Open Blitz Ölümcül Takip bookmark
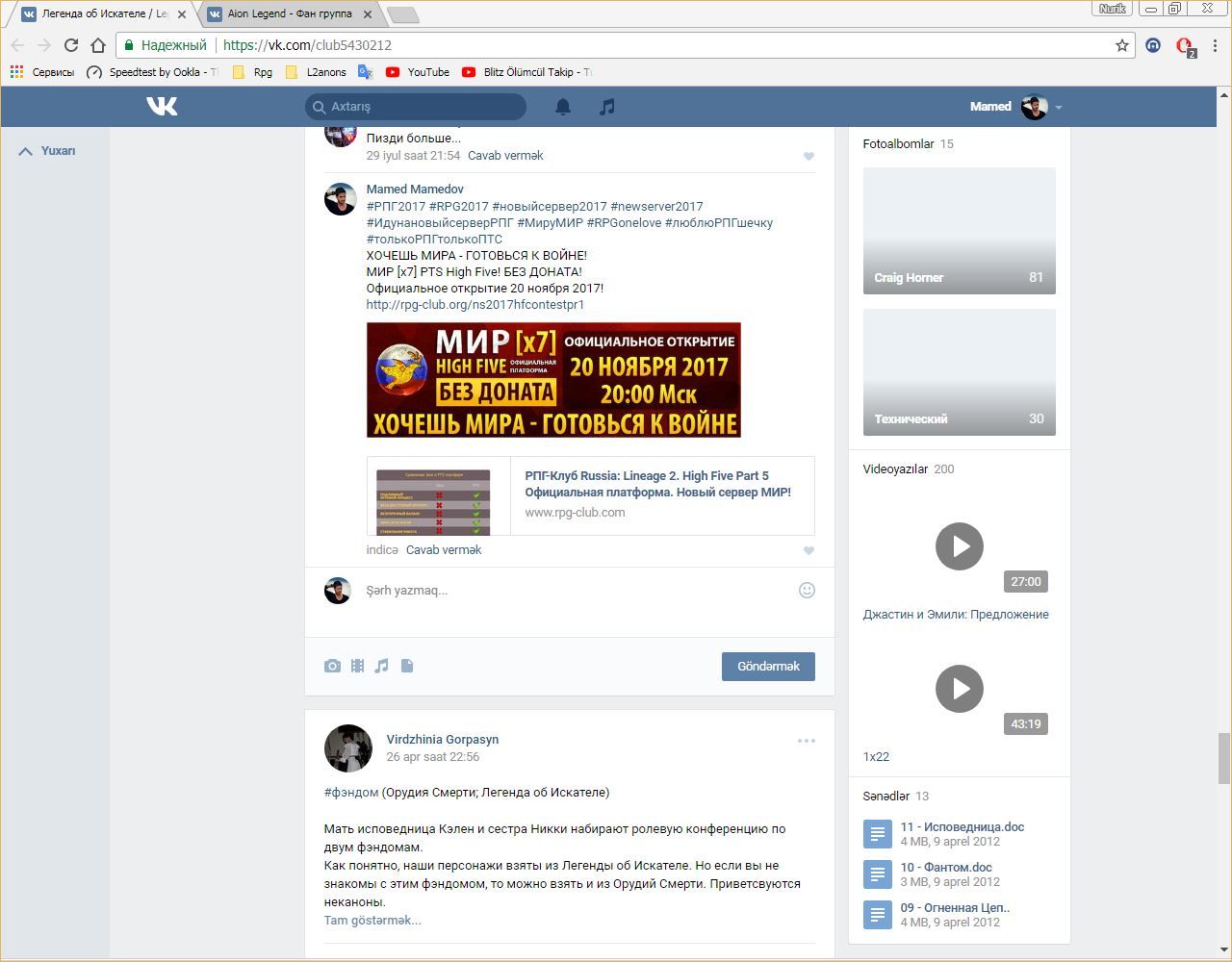 coord(526,72)
